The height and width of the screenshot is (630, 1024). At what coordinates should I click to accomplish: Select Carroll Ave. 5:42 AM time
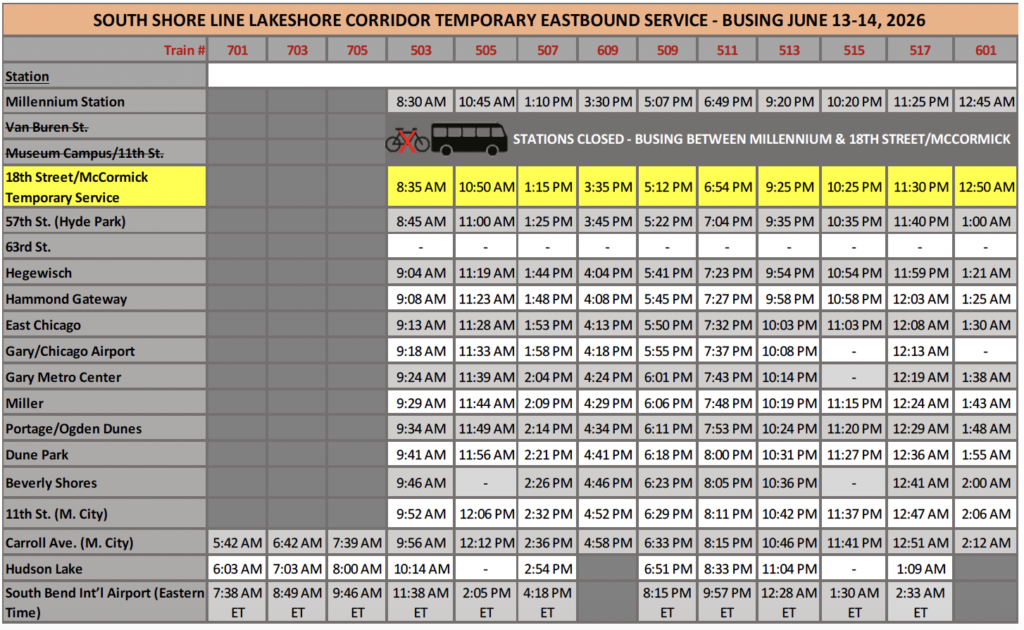[x=237, y=543]
